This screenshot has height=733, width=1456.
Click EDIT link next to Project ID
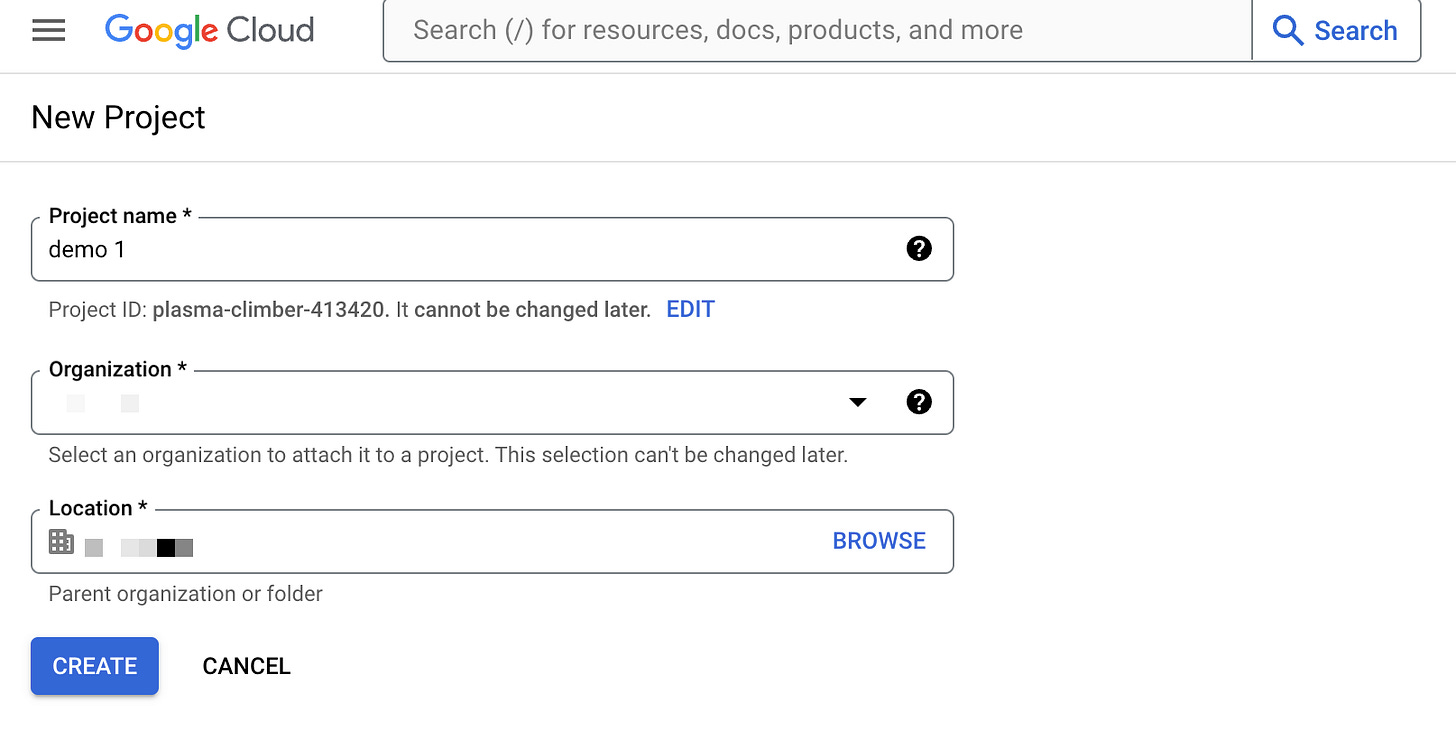click(x=690, y=310)
